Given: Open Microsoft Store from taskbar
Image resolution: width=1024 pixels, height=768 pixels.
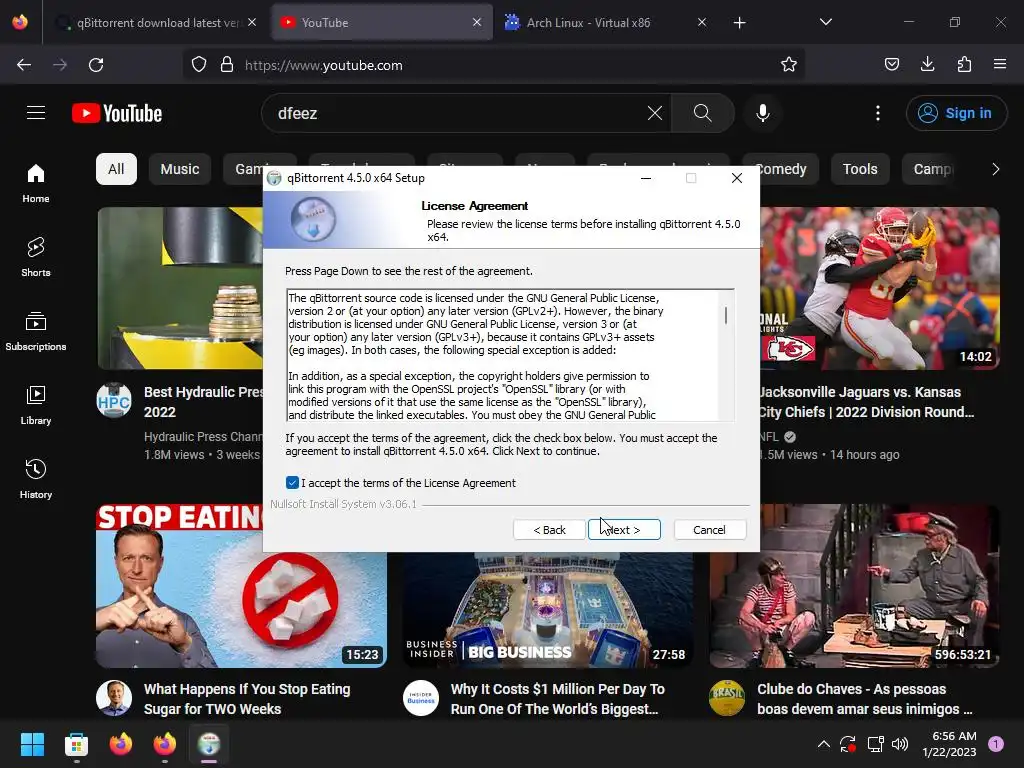Looking at the screenshot, I should click(x=76, y=744).
